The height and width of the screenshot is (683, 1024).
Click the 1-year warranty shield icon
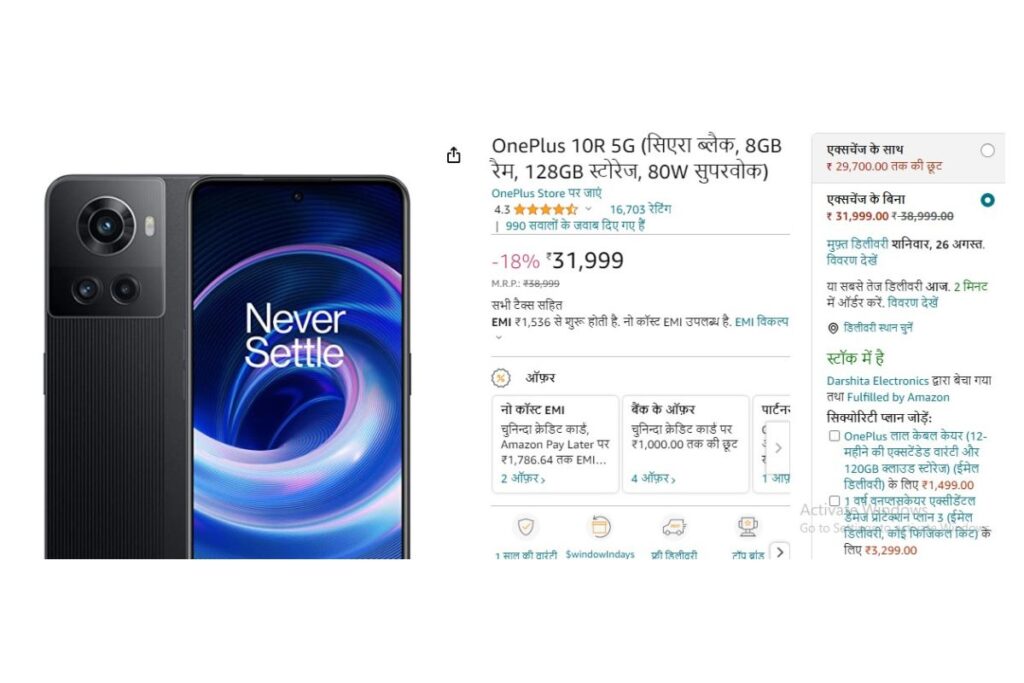526,527
